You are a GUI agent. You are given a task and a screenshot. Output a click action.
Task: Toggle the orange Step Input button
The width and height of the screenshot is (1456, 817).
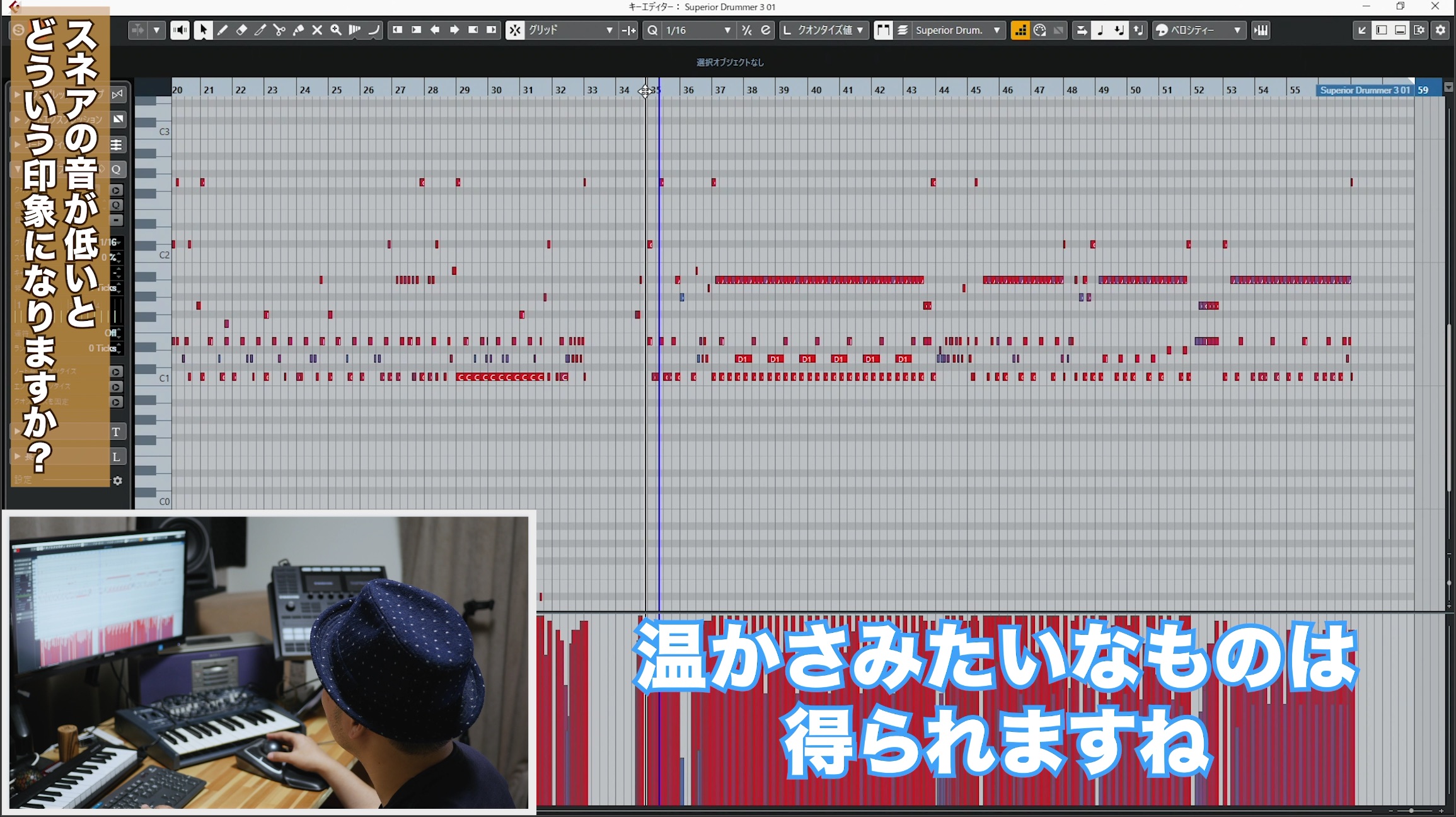pyautogui.click(x=1020, y=30)
